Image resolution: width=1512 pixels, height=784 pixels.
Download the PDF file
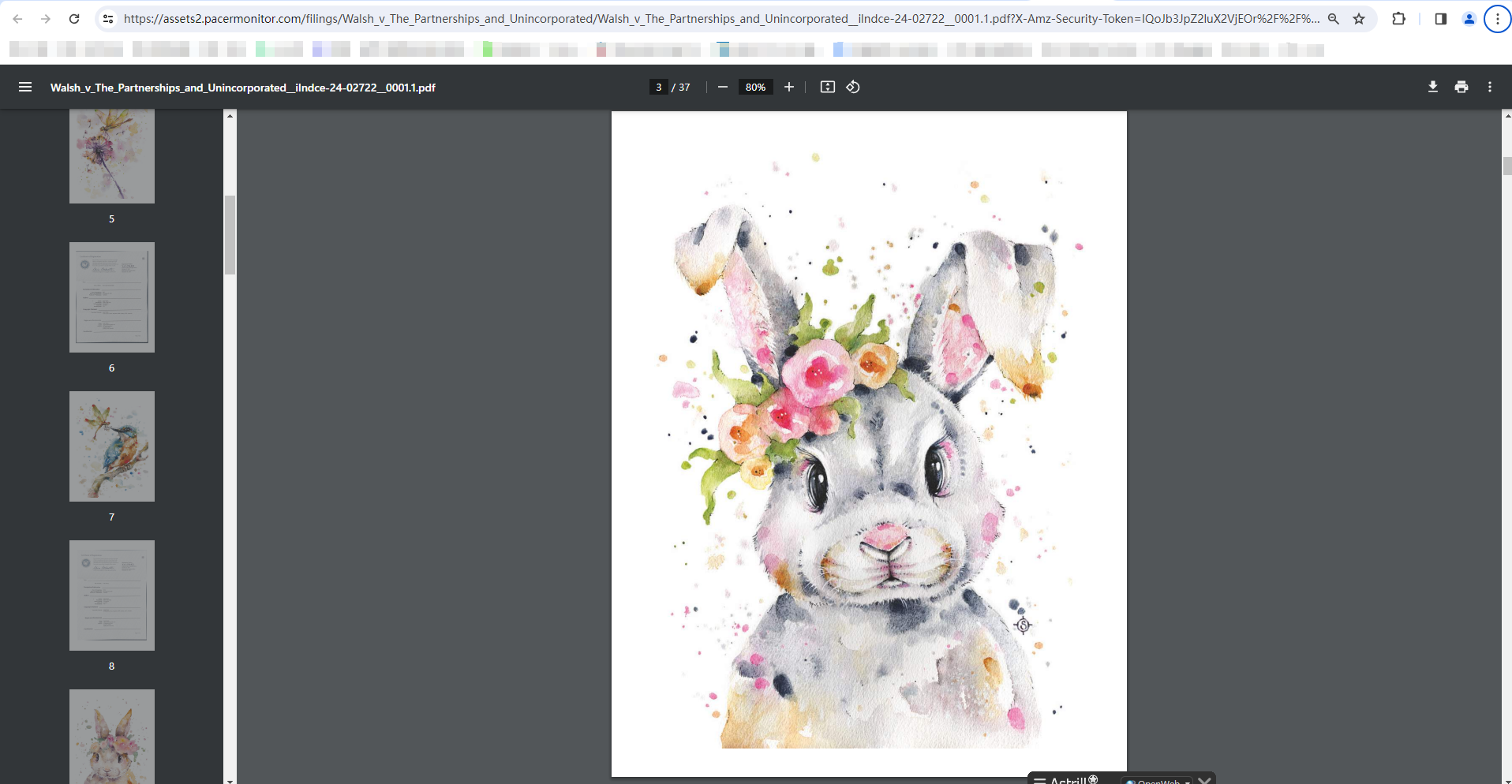pos(1432,87)
